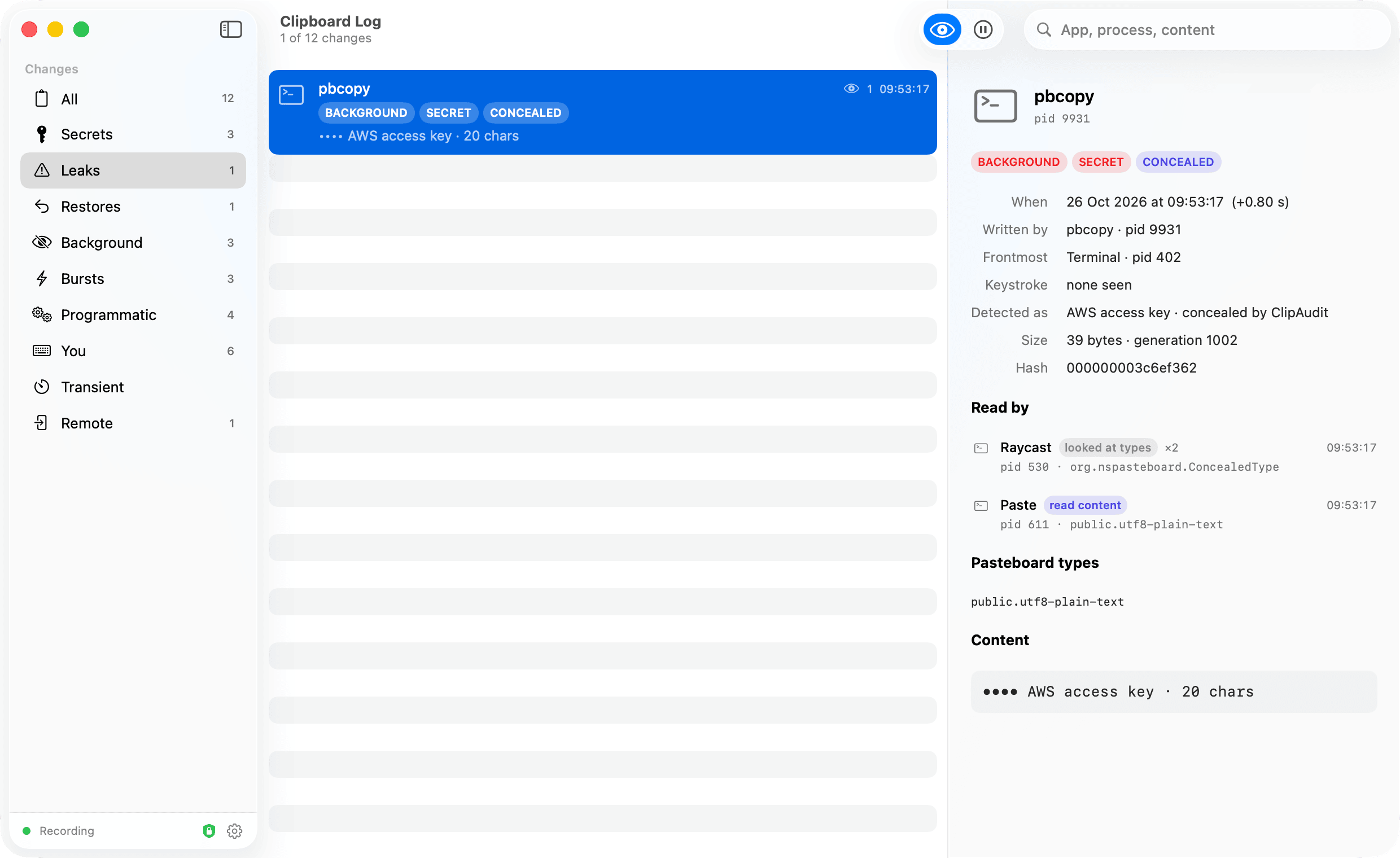This screenshot has height=858, width=1400.
Task: Toggle the sidebar panel icon
Action: point(231,29)
